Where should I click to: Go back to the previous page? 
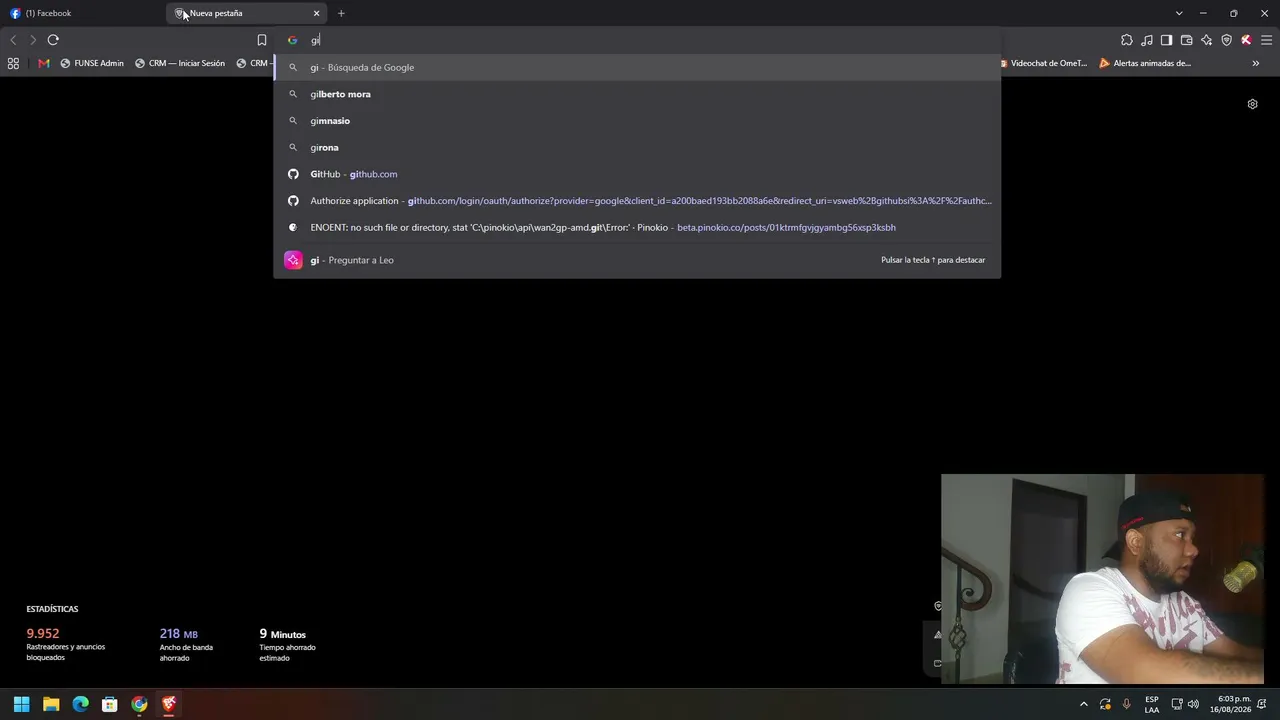tap(13, 40)
